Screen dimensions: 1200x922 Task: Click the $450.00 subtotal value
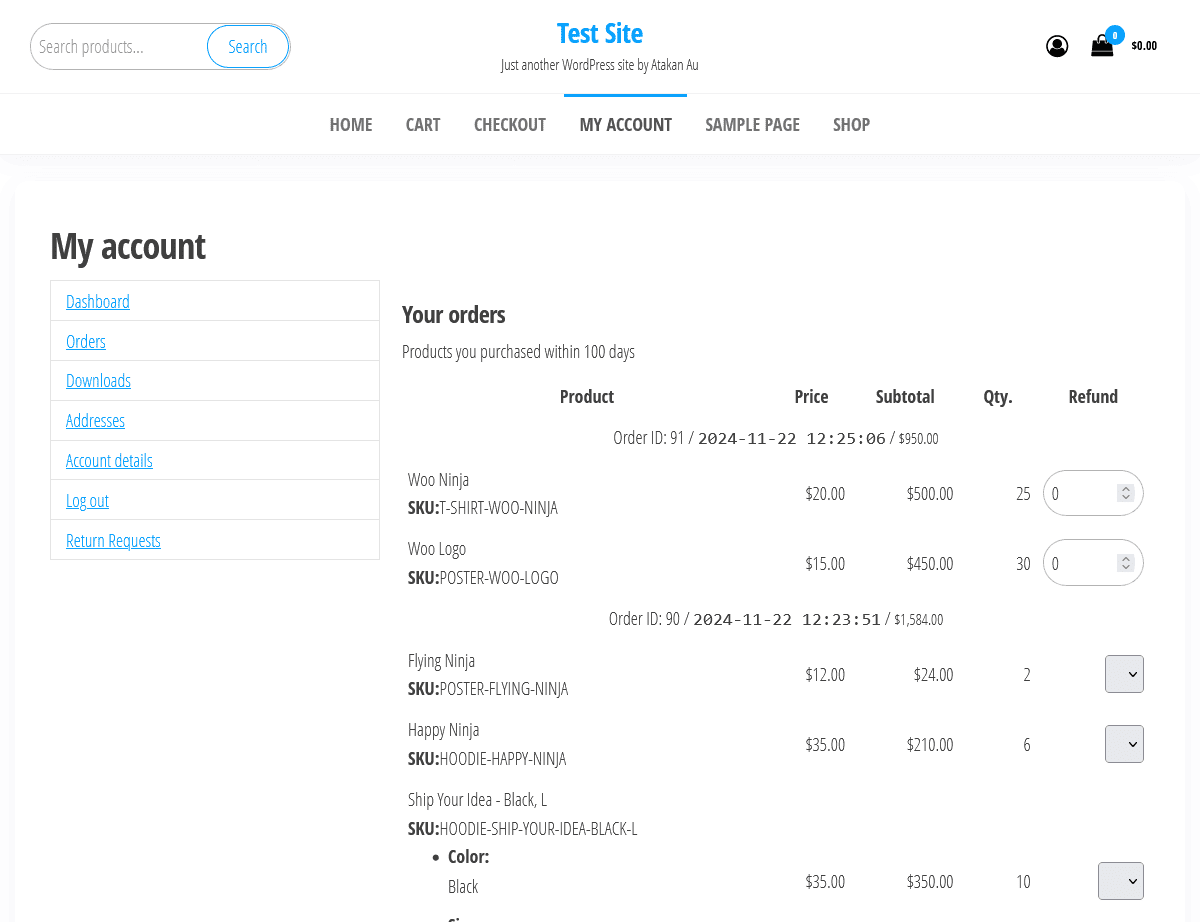[x=930, y=564]
